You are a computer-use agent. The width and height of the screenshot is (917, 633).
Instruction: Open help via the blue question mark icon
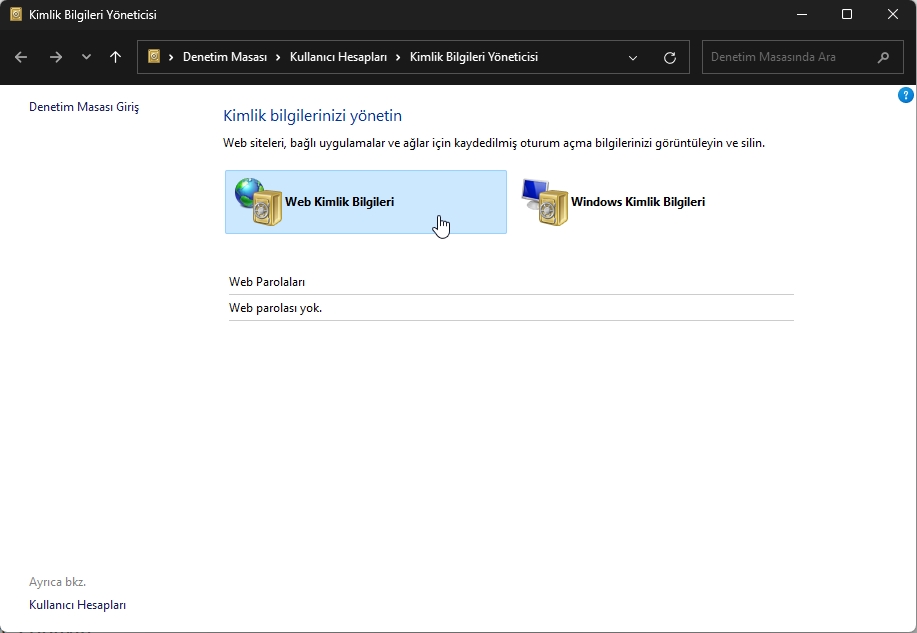905,95
